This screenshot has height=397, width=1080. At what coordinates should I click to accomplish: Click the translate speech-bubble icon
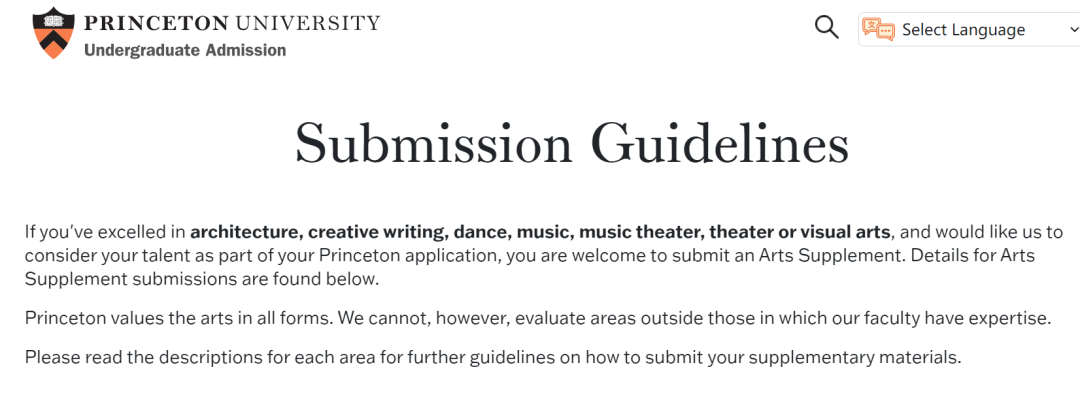pos(878,30)
